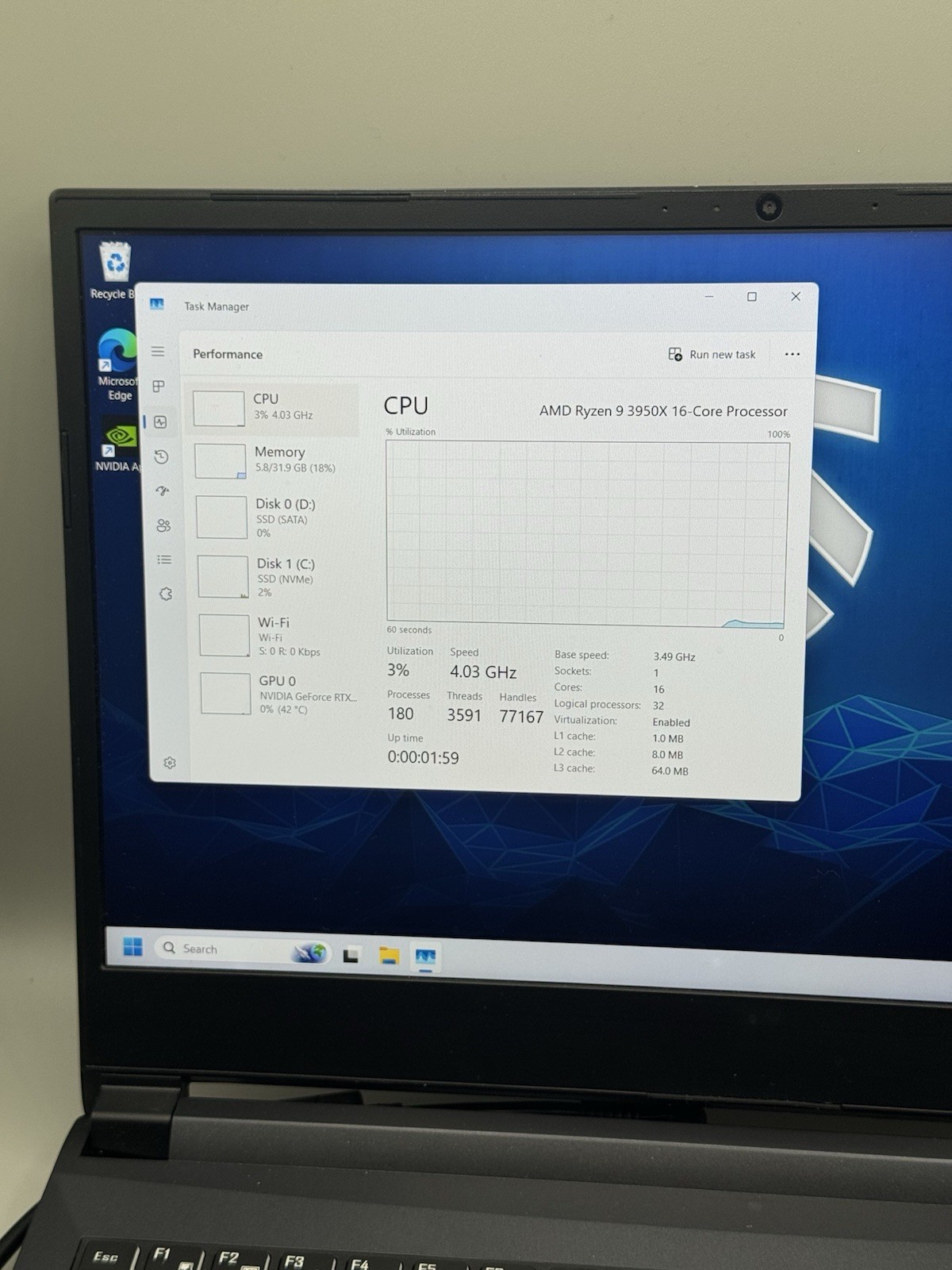This screenshot has height=1270, width=952.
Task: Click the Memory mini usage graph thumbnail
Action: click(221, 461)
